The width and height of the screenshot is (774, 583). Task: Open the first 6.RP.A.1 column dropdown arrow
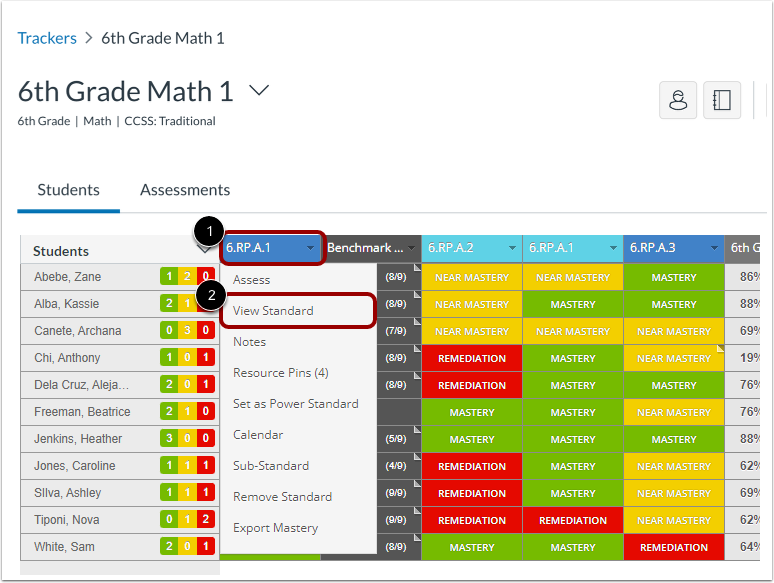point(310,248)
